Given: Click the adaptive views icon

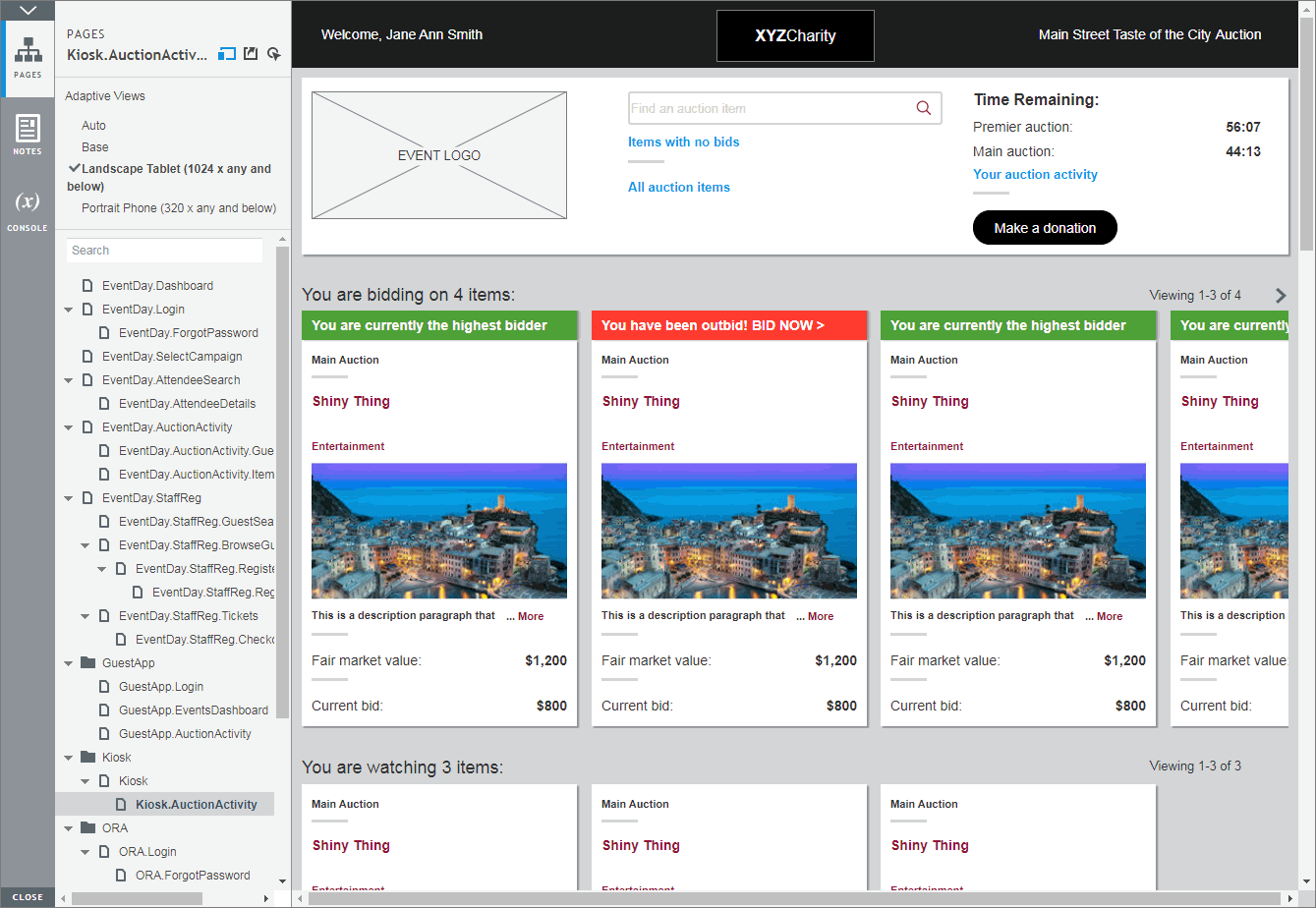Looking at the screenshot, I should pos(227,54).
